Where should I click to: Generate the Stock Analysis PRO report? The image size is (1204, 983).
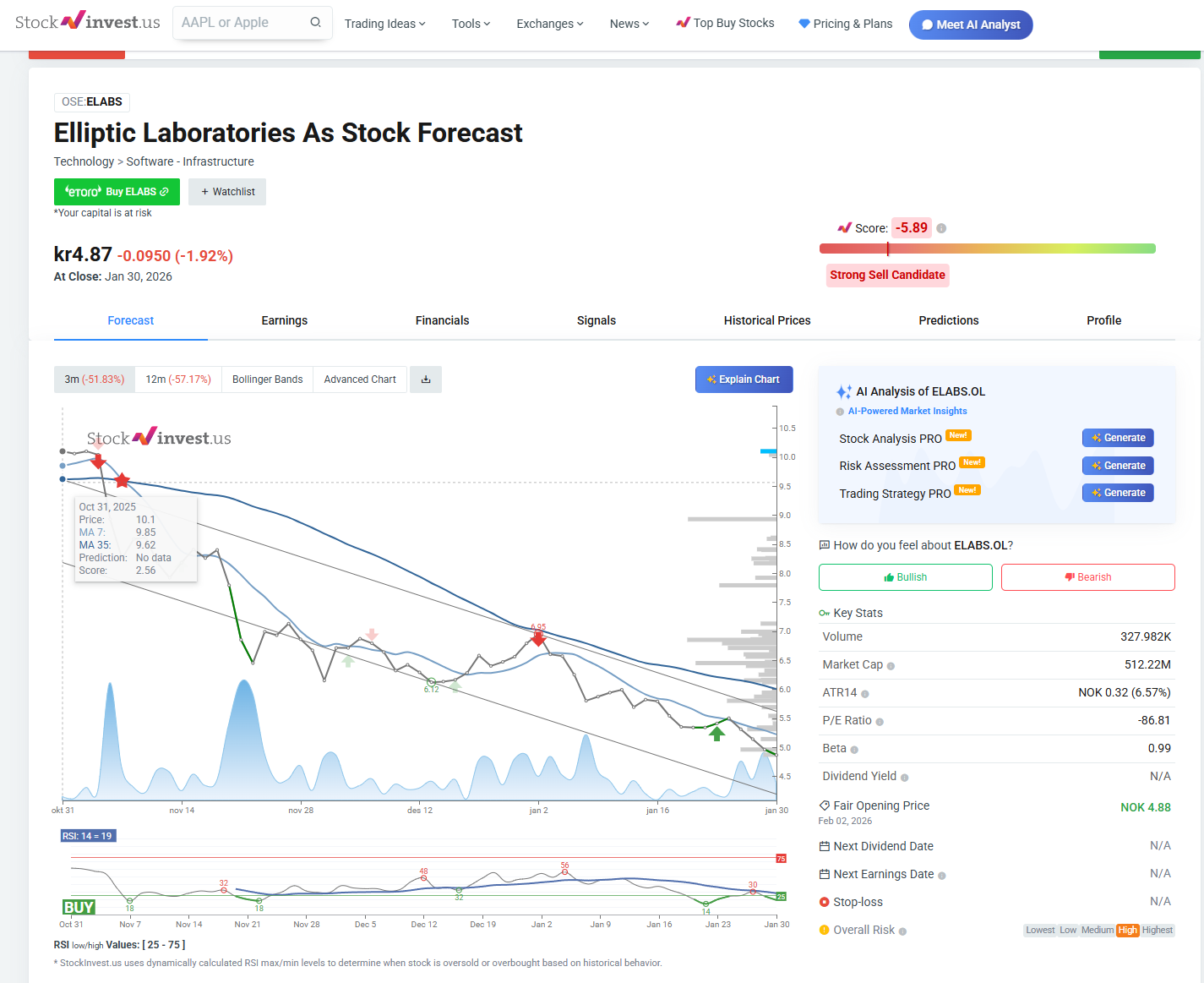[1117, 438]
